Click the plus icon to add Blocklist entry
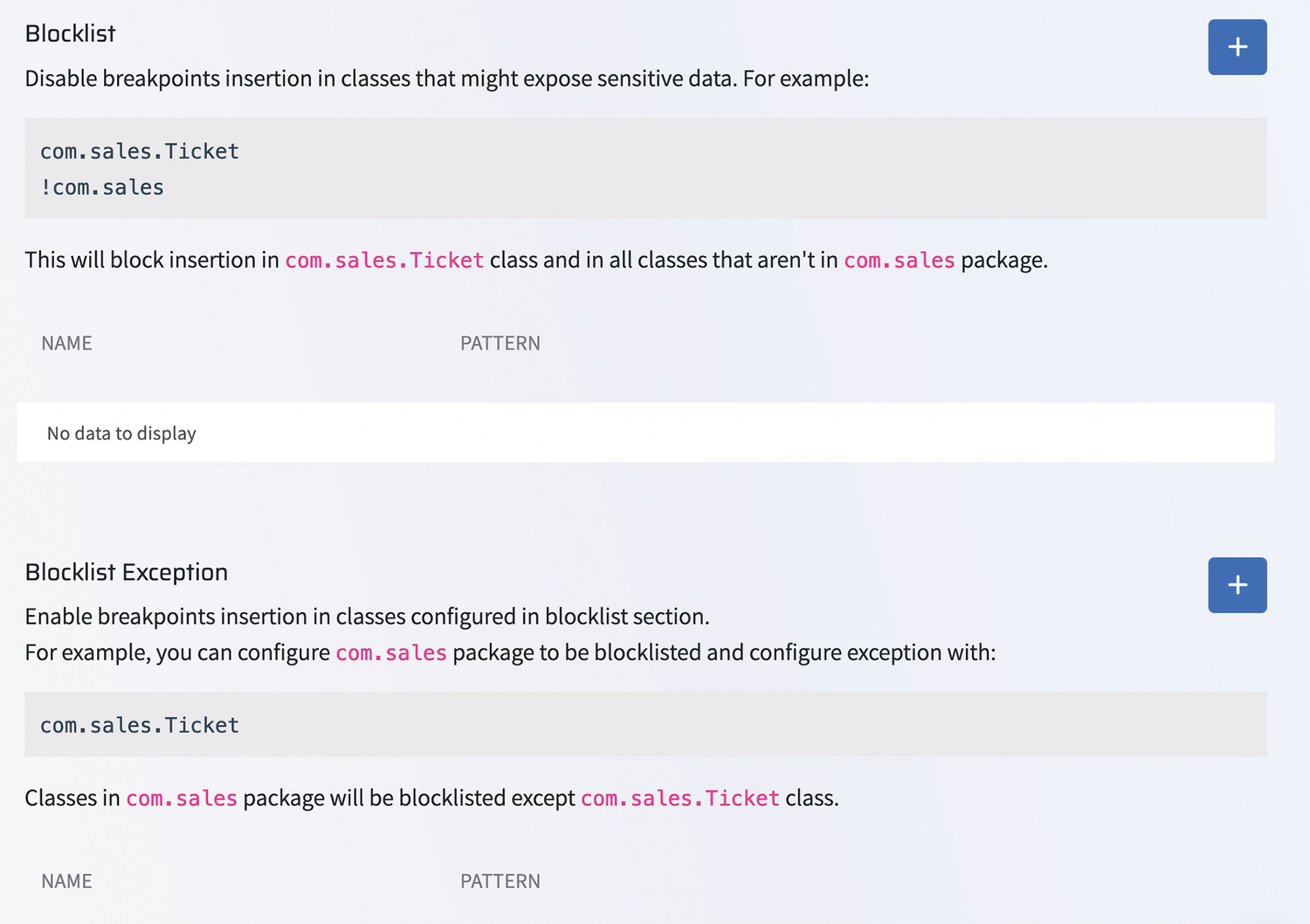Image resolution: width=1310 pixels, height=924 pixels. (x=1237, y=47)
